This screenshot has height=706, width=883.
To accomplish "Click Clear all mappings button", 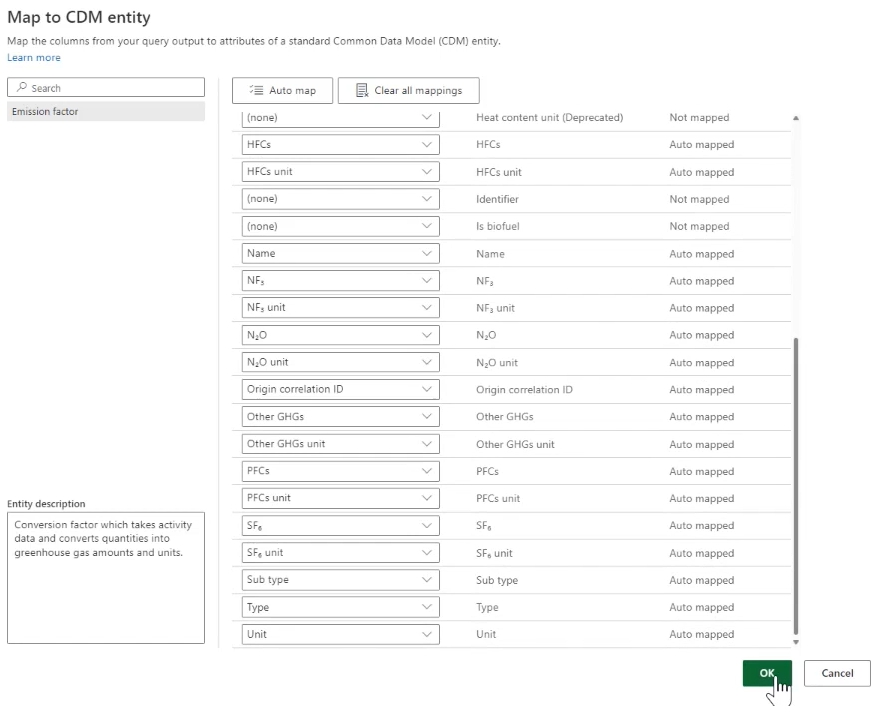I will coord(408,91).
